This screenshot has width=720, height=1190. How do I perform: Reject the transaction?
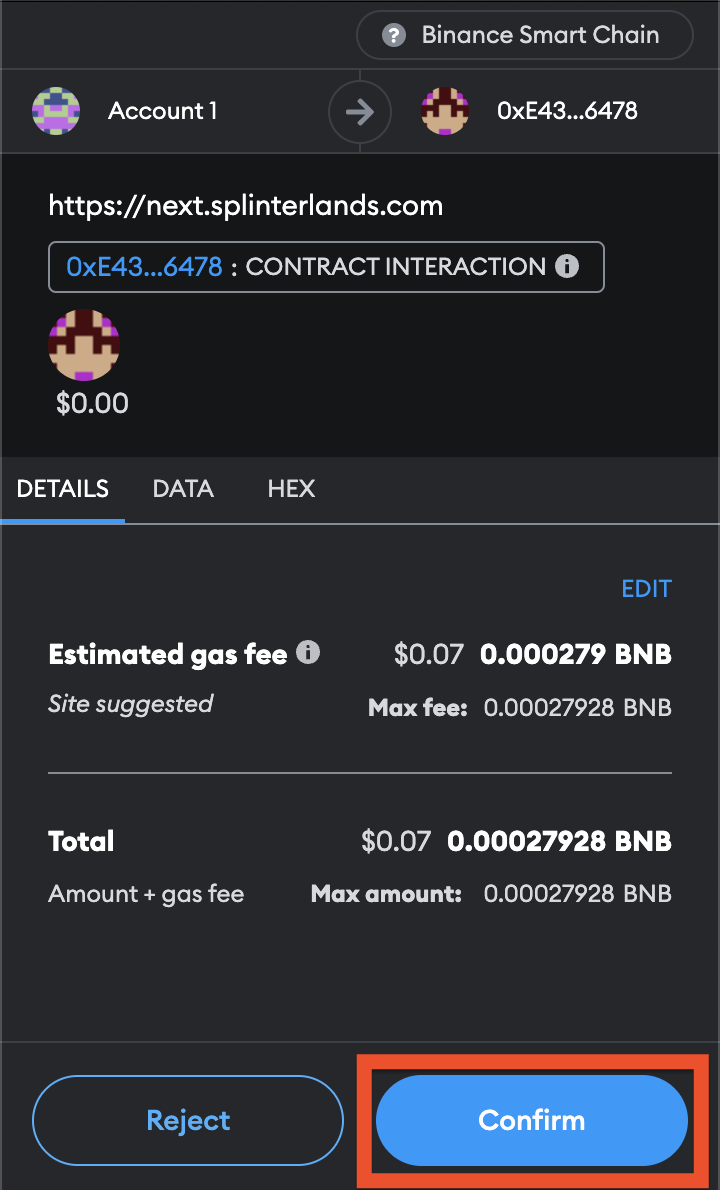(x=188, y=1120)
